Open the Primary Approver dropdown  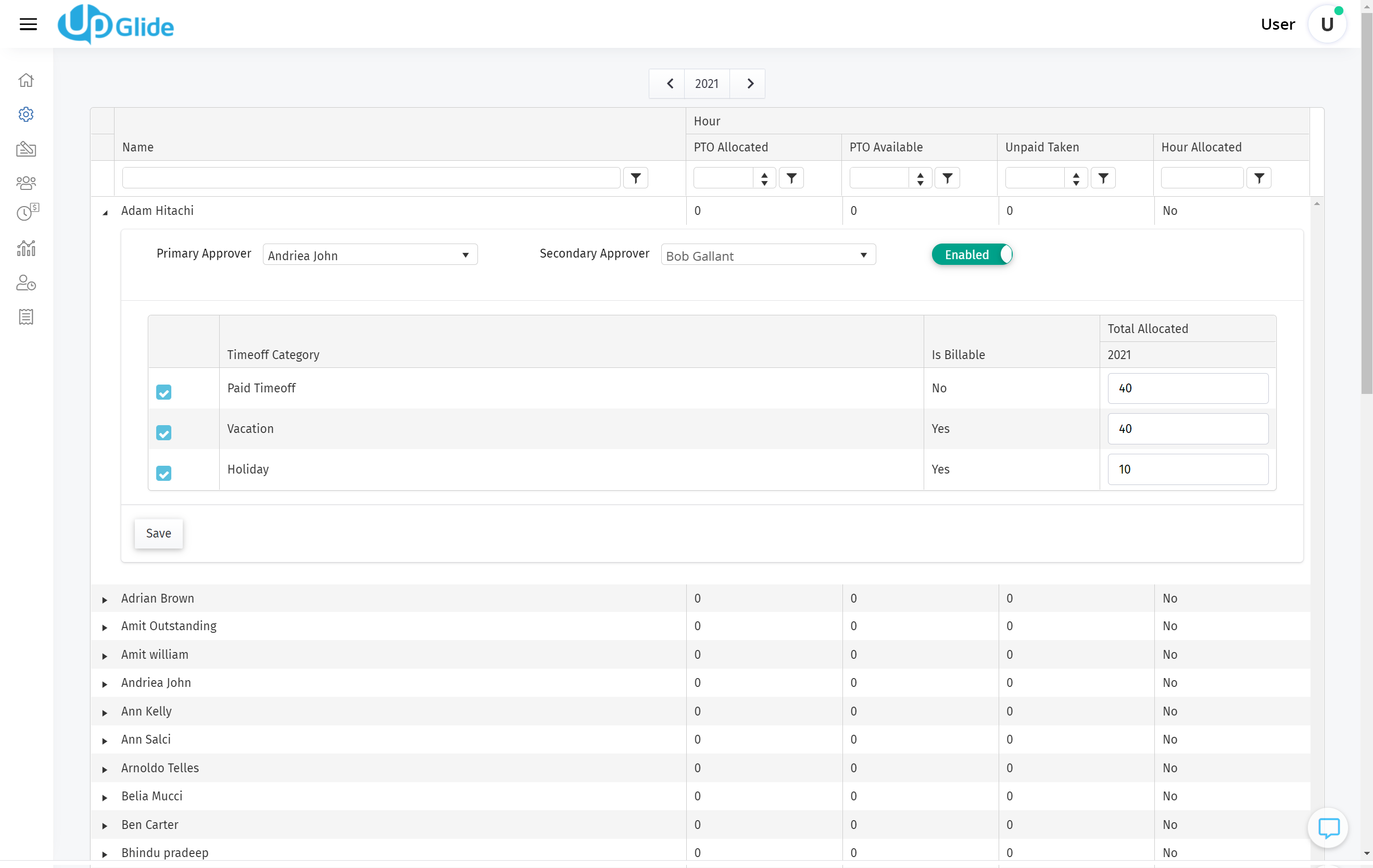[x=370, y=256]
